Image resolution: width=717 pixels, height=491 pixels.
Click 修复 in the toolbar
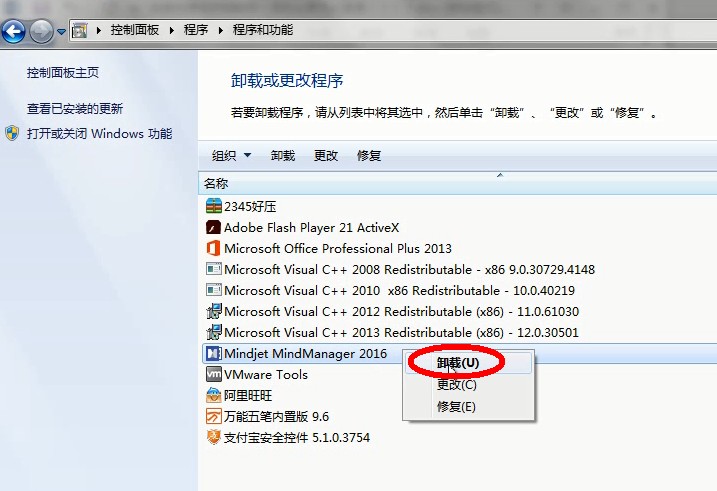click(x=369, y=156)
